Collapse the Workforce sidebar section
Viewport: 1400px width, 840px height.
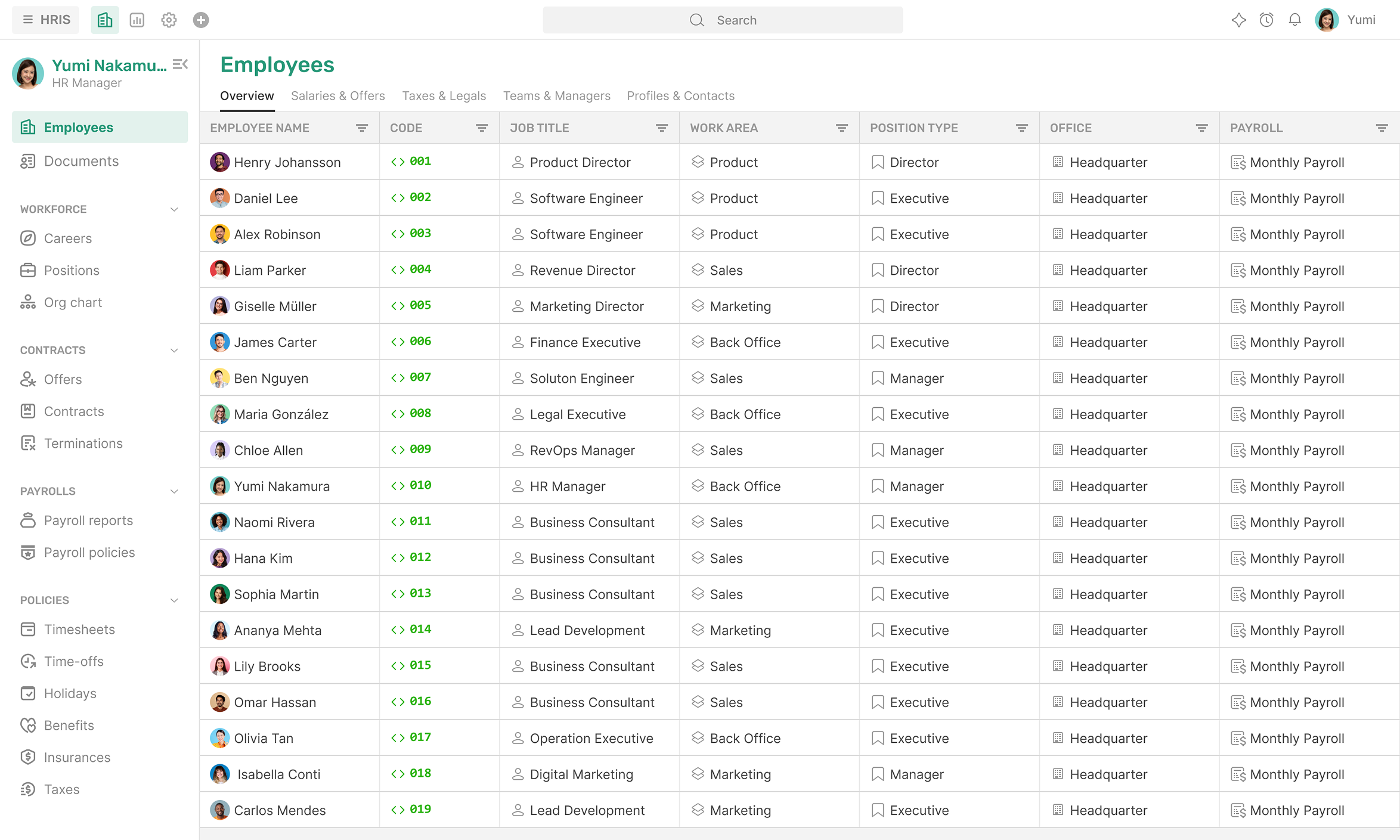pyautogui.click(x=174, y=209)
